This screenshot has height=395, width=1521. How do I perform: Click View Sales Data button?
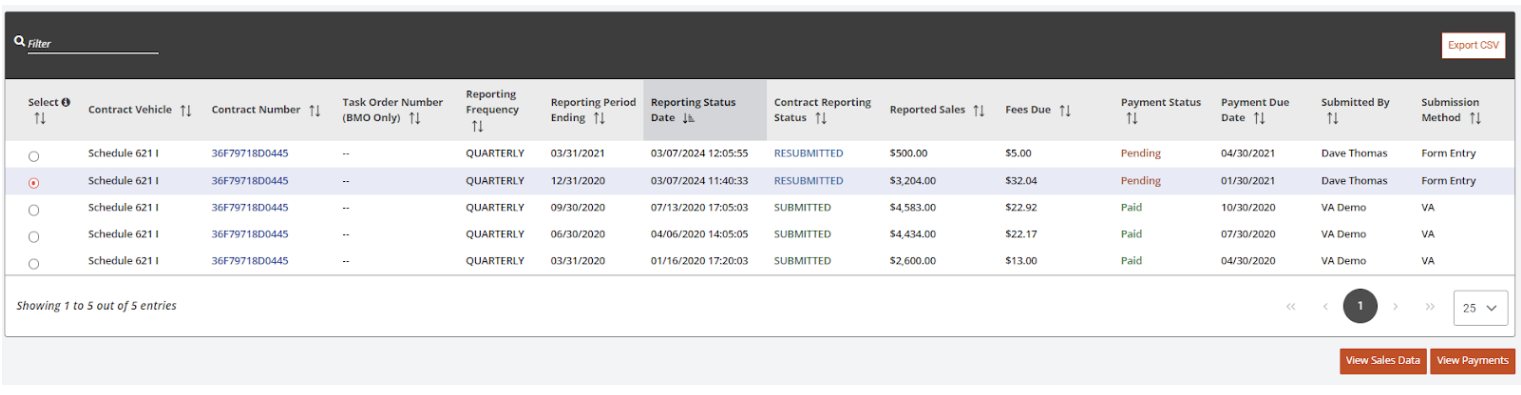[1383, 361]
